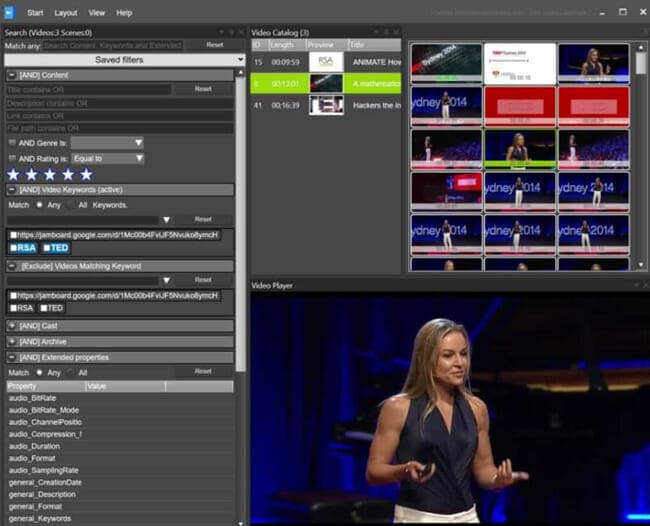Set rating to five stars
Image resolution: width=650 pixels, height=526 pixels.
86,175
